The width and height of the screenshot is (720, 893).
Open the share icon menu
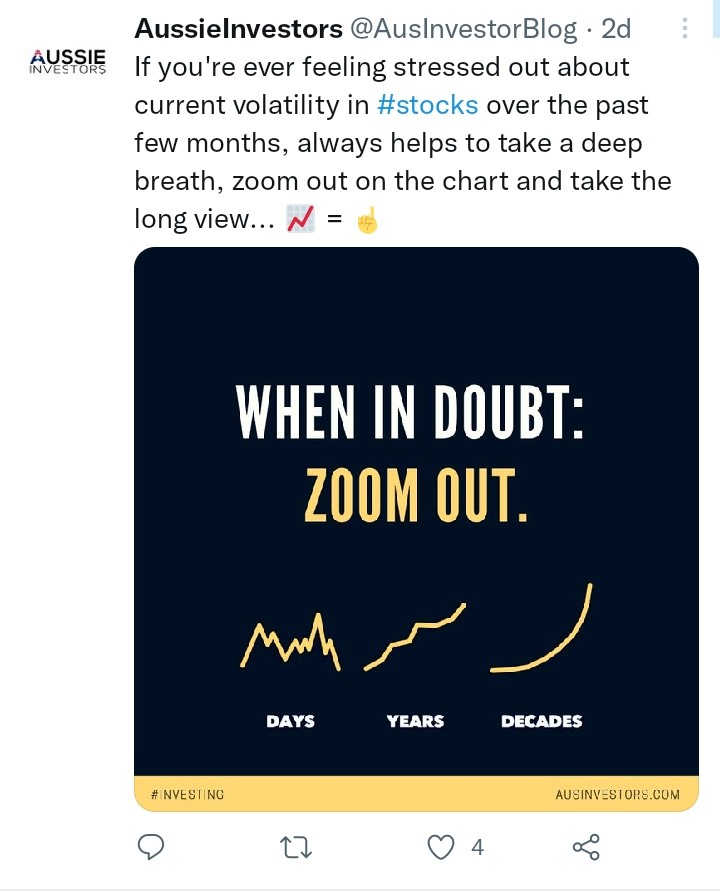pyautogui.click(x=586, y=848)
